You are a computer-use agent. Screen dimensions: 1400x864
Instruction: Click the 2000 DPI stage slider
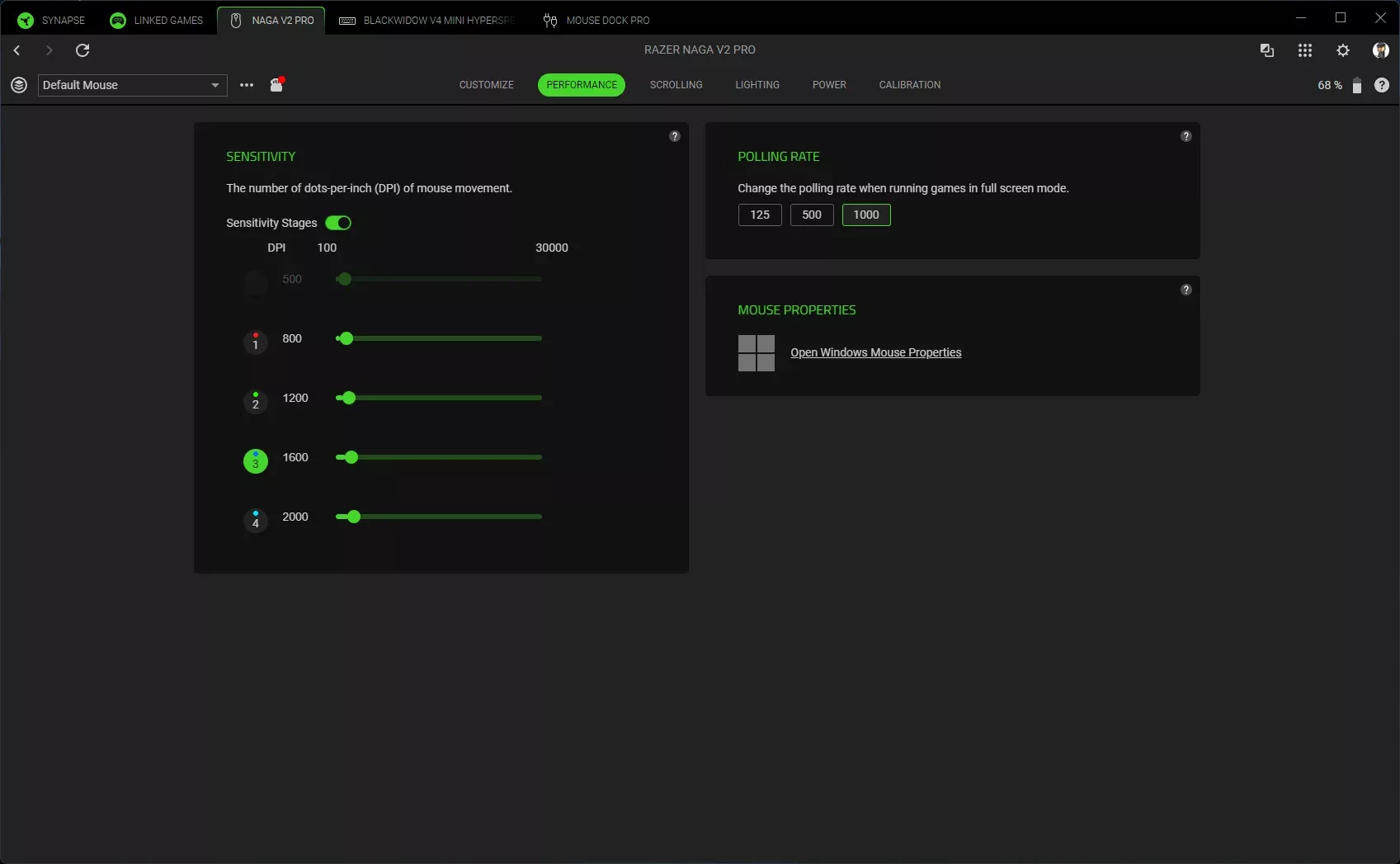[x=439, y=517]
